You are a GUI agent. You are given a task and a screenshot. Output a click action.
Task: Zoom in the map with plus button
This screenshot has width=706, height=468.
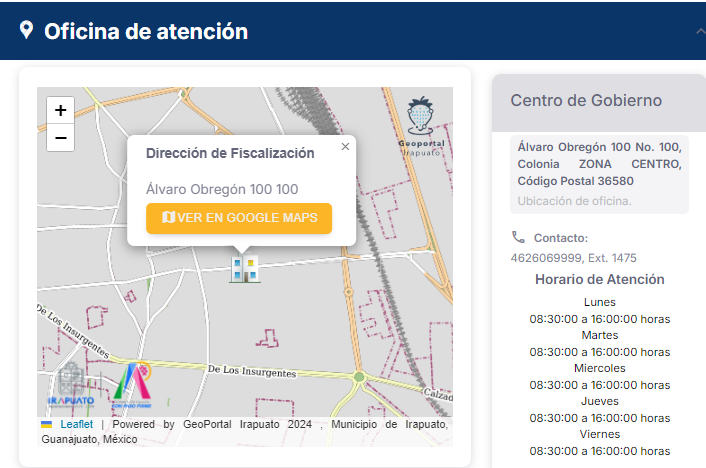pyautogui.click(x=60, y=110)
